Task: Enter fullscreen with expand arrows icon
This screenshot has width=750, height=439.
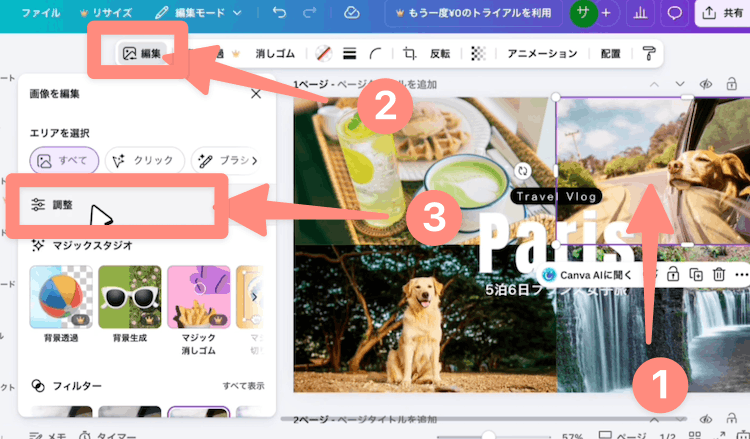Action: pyautogui.click(x=720, y=435)
